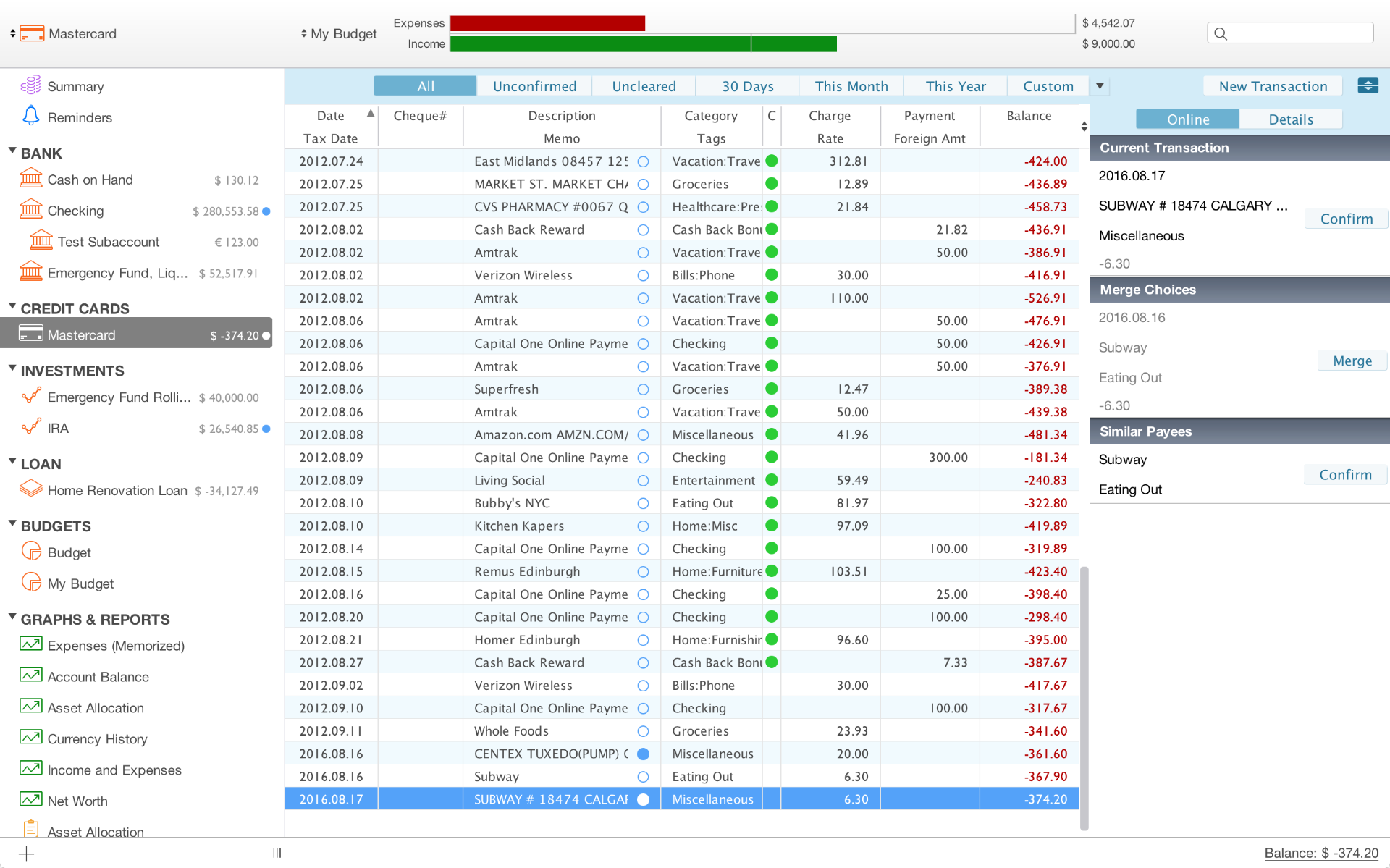Viewport: 1390px width, 868px height.
Task: Confirm the similar payee Subway
Action: (x=1345, y=474)
